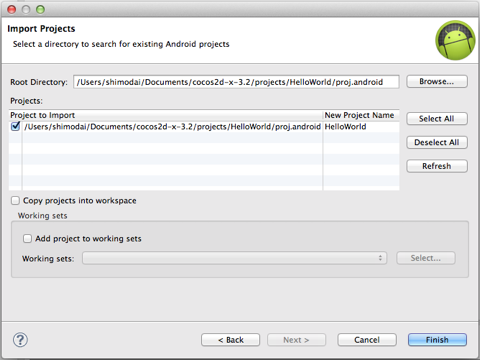Click New Project Name column header

[361, 115]
